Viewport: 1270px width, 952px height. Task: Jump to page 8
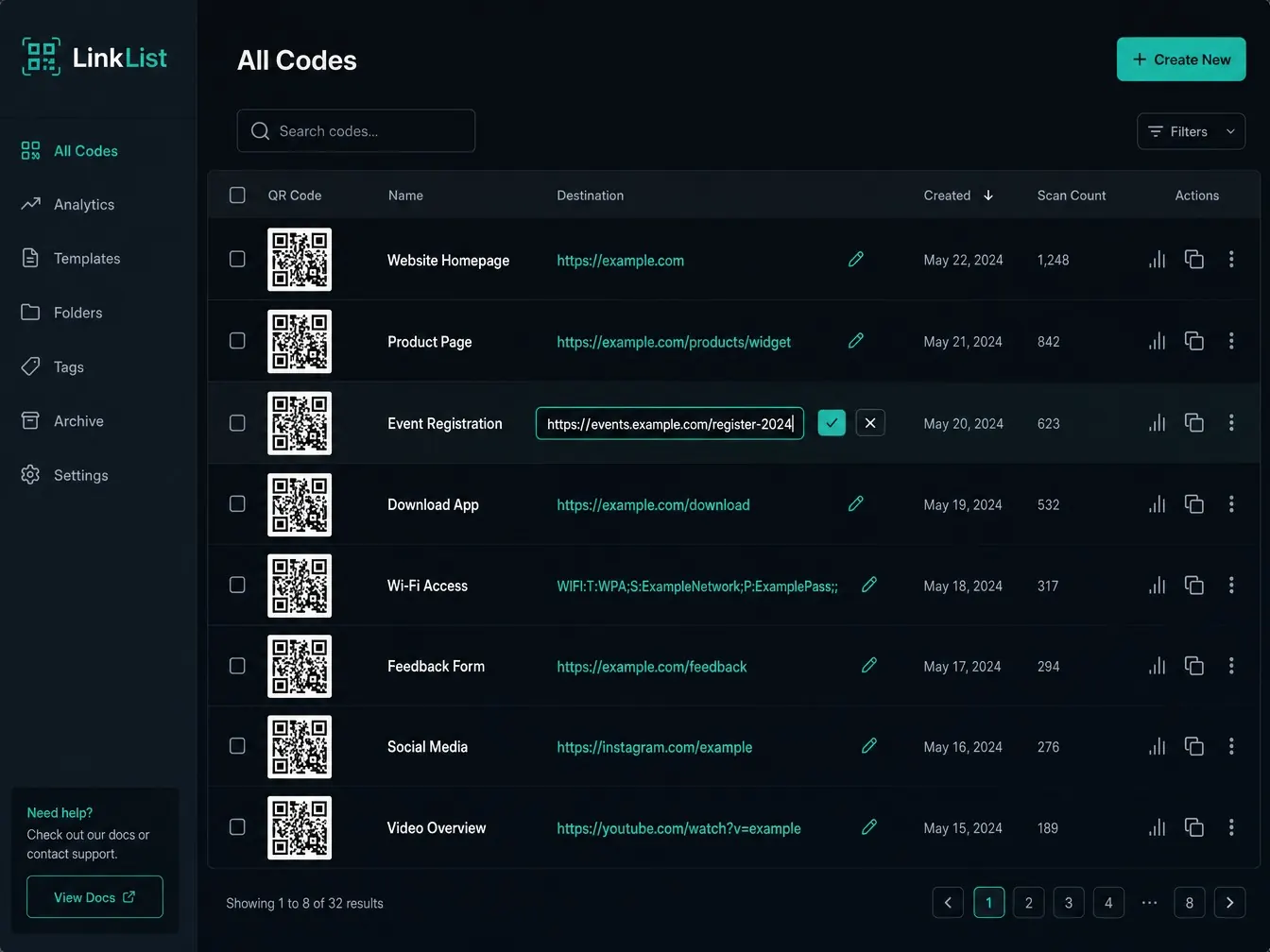pos(1190,903)
